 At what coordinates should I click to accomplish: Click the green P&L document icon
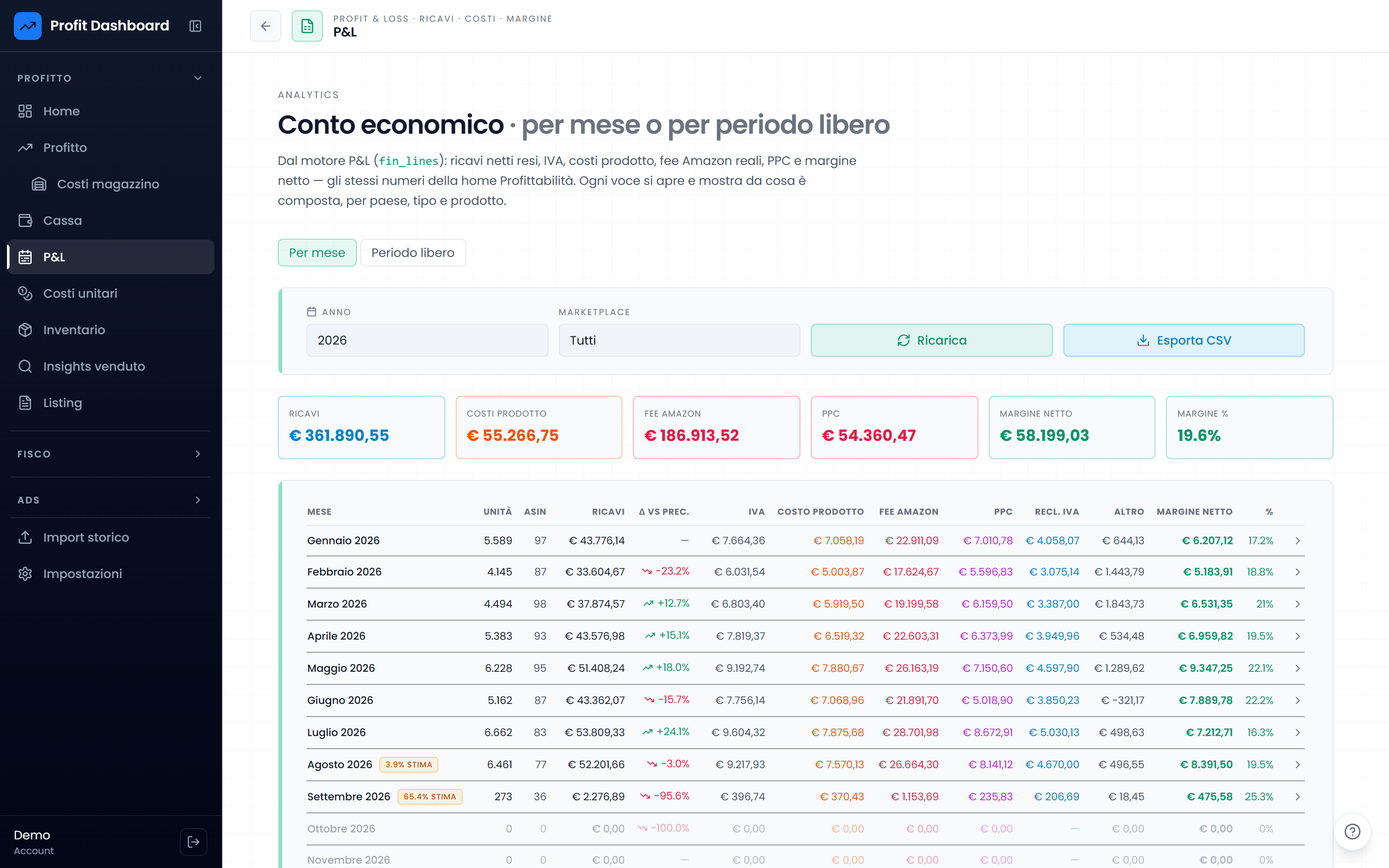pyautogui.click(x=307, y=26)
